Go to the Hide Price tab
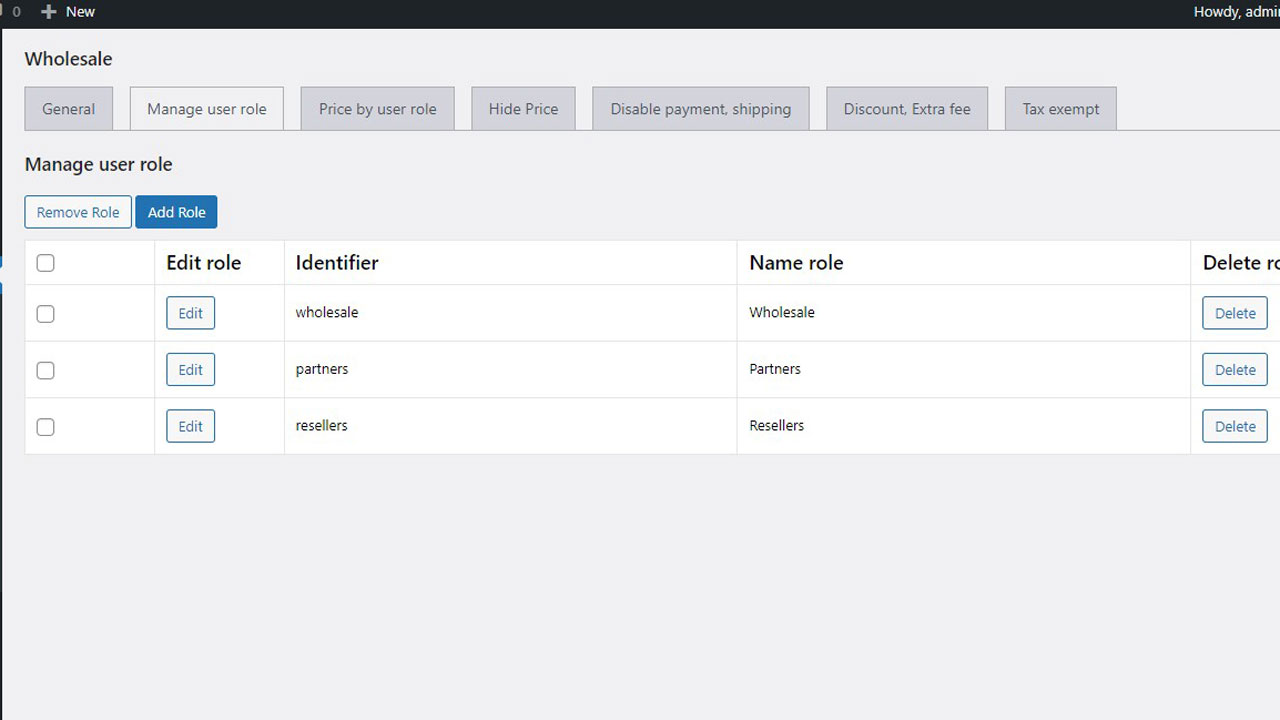Viewport: 1280px width, 720px height. point(524,109)
